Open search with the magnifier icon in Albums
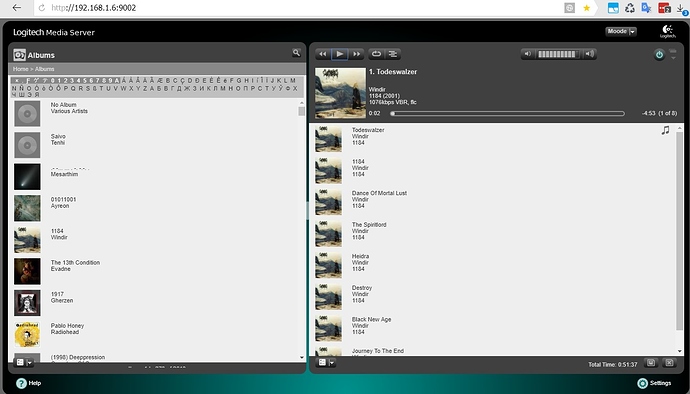This screenshot has width=690, height=394. (297, 53)
